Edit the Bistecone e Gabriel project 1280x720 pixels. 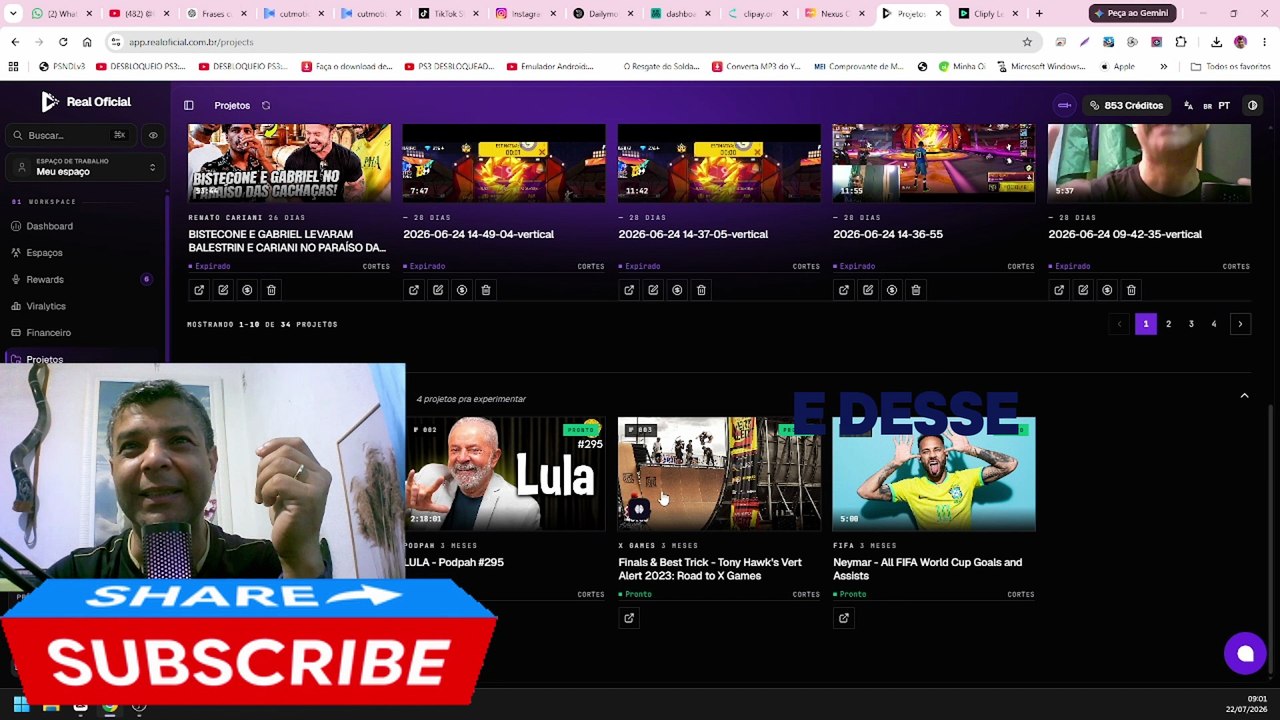click(223, 290)
